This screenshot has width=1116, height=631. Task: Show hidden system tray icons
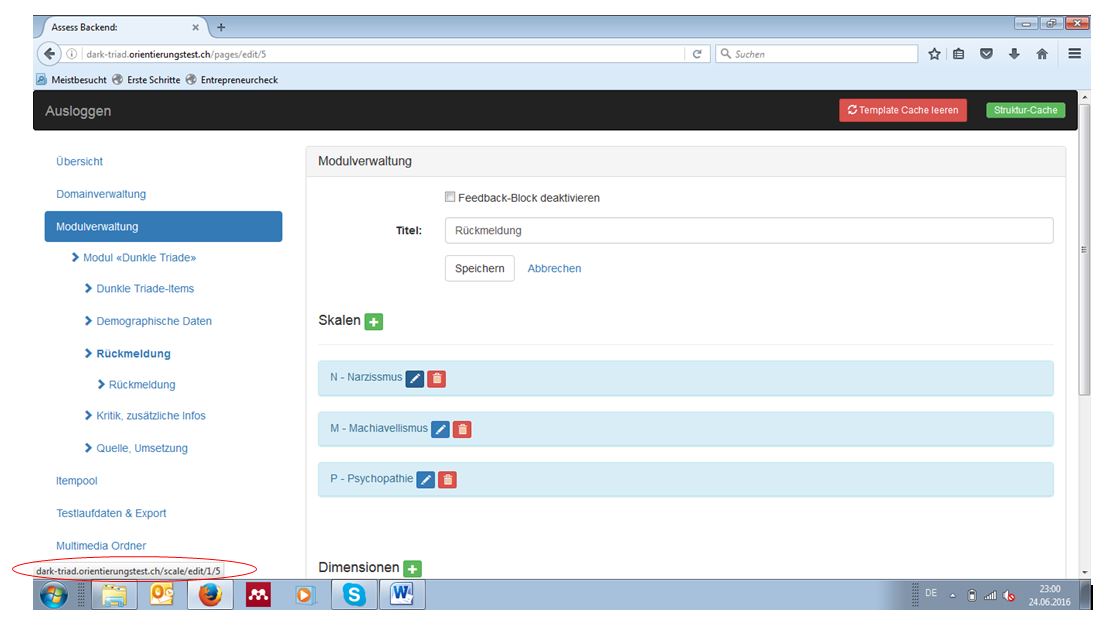[x=952, y=596]
